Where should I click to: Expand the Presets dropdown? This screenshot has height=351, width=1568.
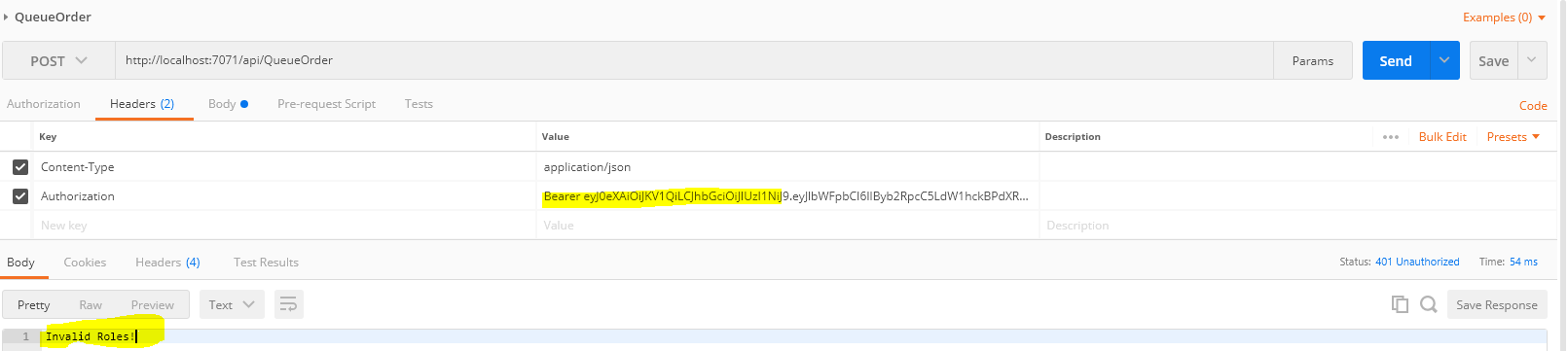[1513, 137]
